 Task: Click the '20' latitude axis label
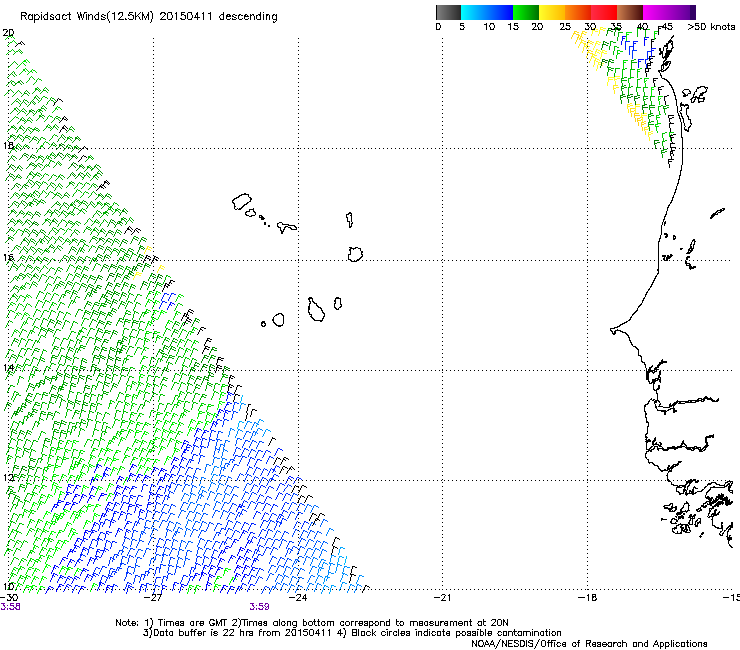[x=8, y=33]
